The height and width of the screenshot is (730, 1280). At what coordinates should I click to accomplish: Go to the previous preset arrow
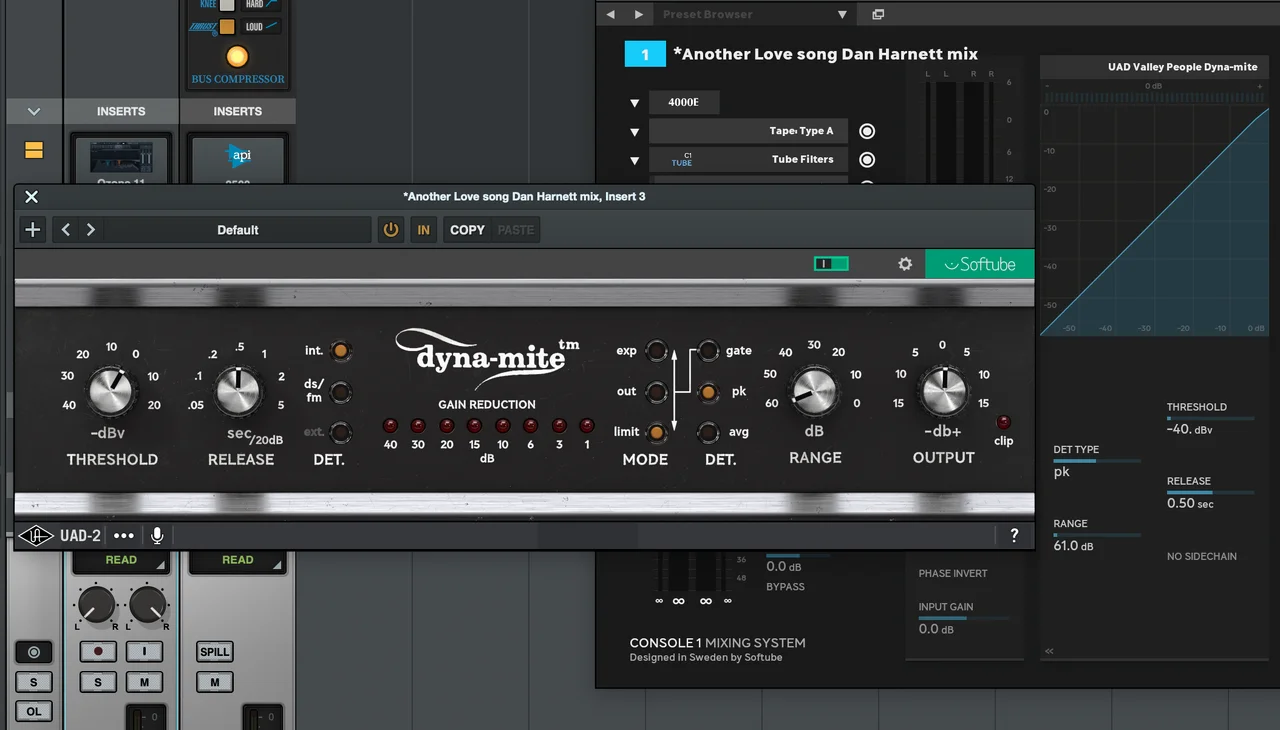(x=66, y=230)
